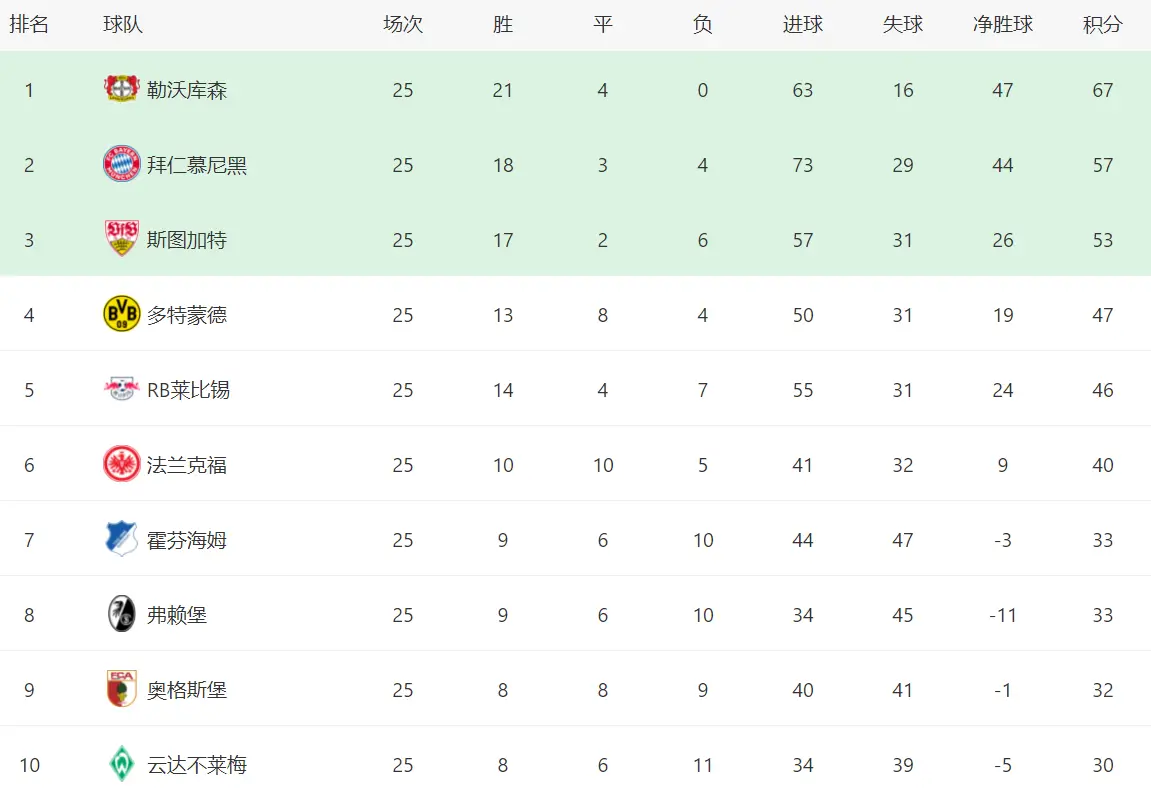
Task: Click the 进球 column header
Action: tap(802, 24)
